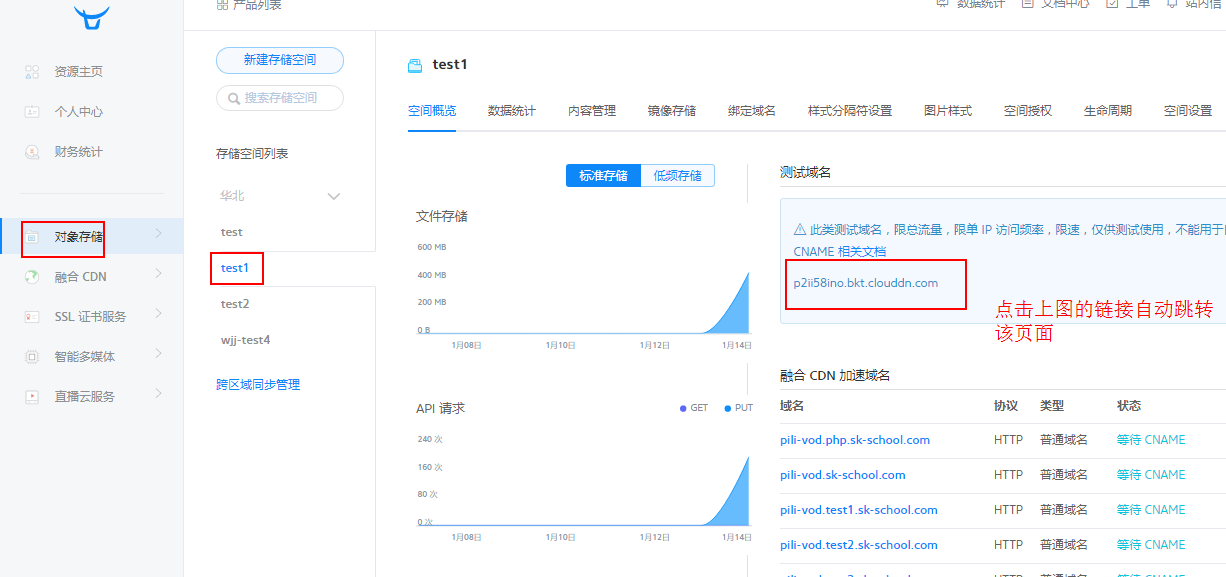Click the 融合 CDN sidebar icon
The height and width of the screenshot is (577, 1226).
coord(32,277)
